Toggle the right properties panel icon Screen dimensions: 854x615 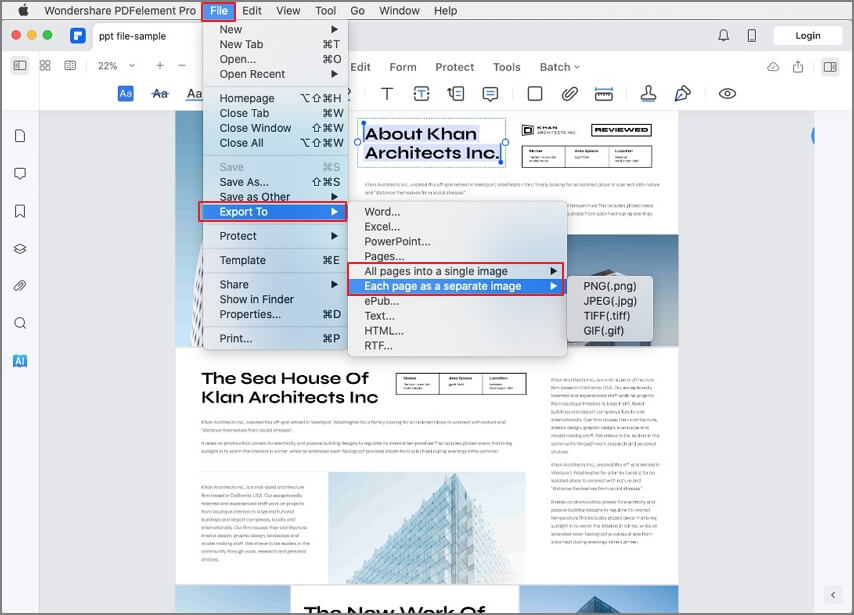(830, 67)
